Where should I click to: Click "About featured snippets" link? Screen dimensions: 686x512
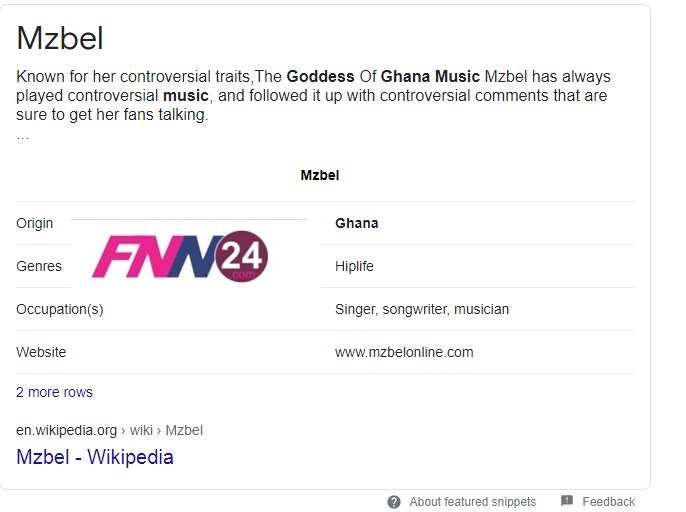(x=472, y=502)
